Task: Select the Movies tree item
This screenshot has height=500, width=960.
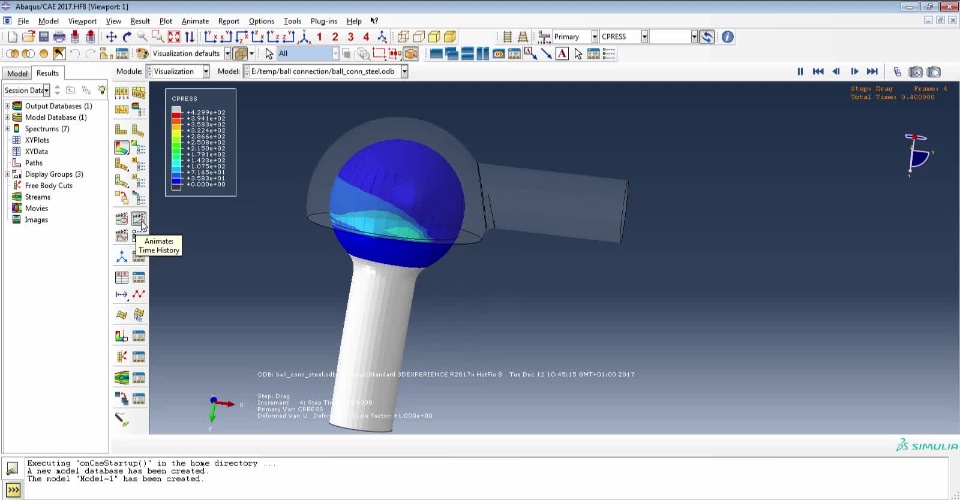Action: [x=36, y=208]
